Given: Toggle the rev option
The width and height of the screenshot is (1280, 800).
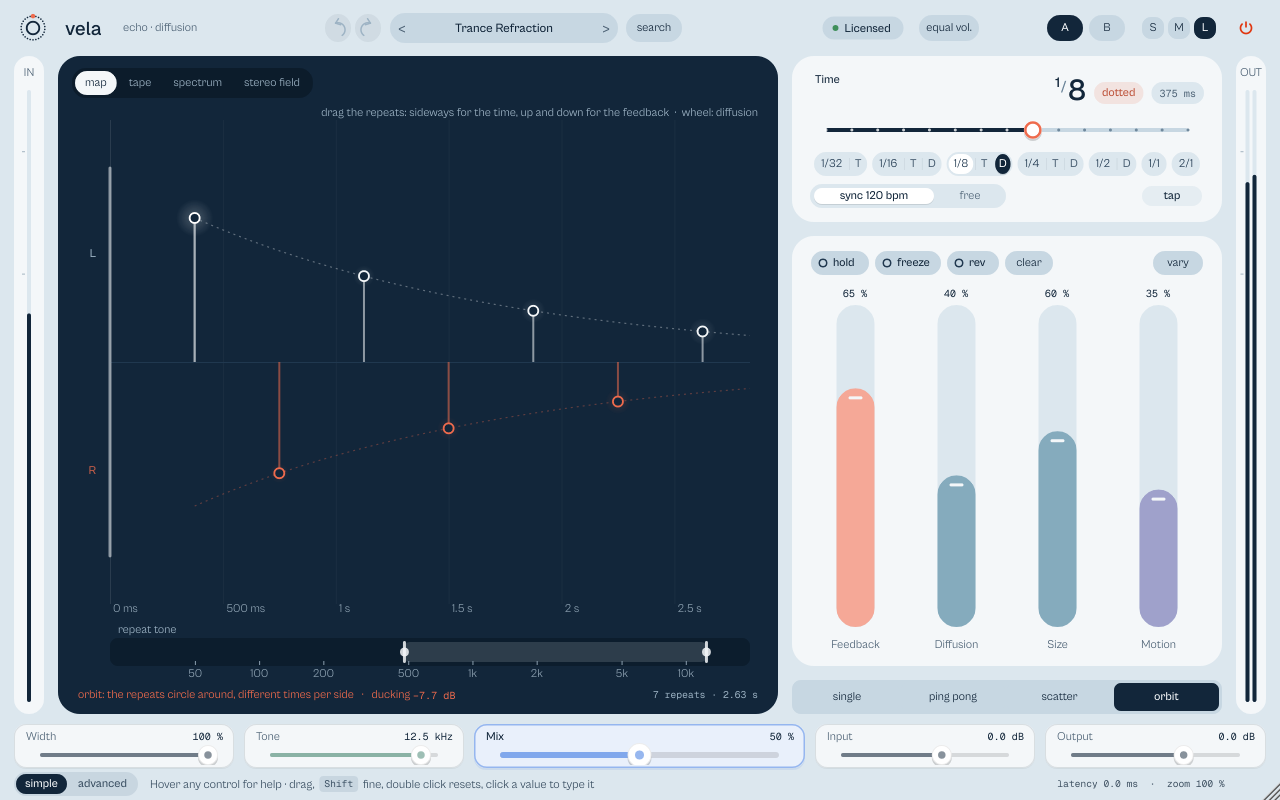Looking at the screenshot, I should (x=973, y=263).
